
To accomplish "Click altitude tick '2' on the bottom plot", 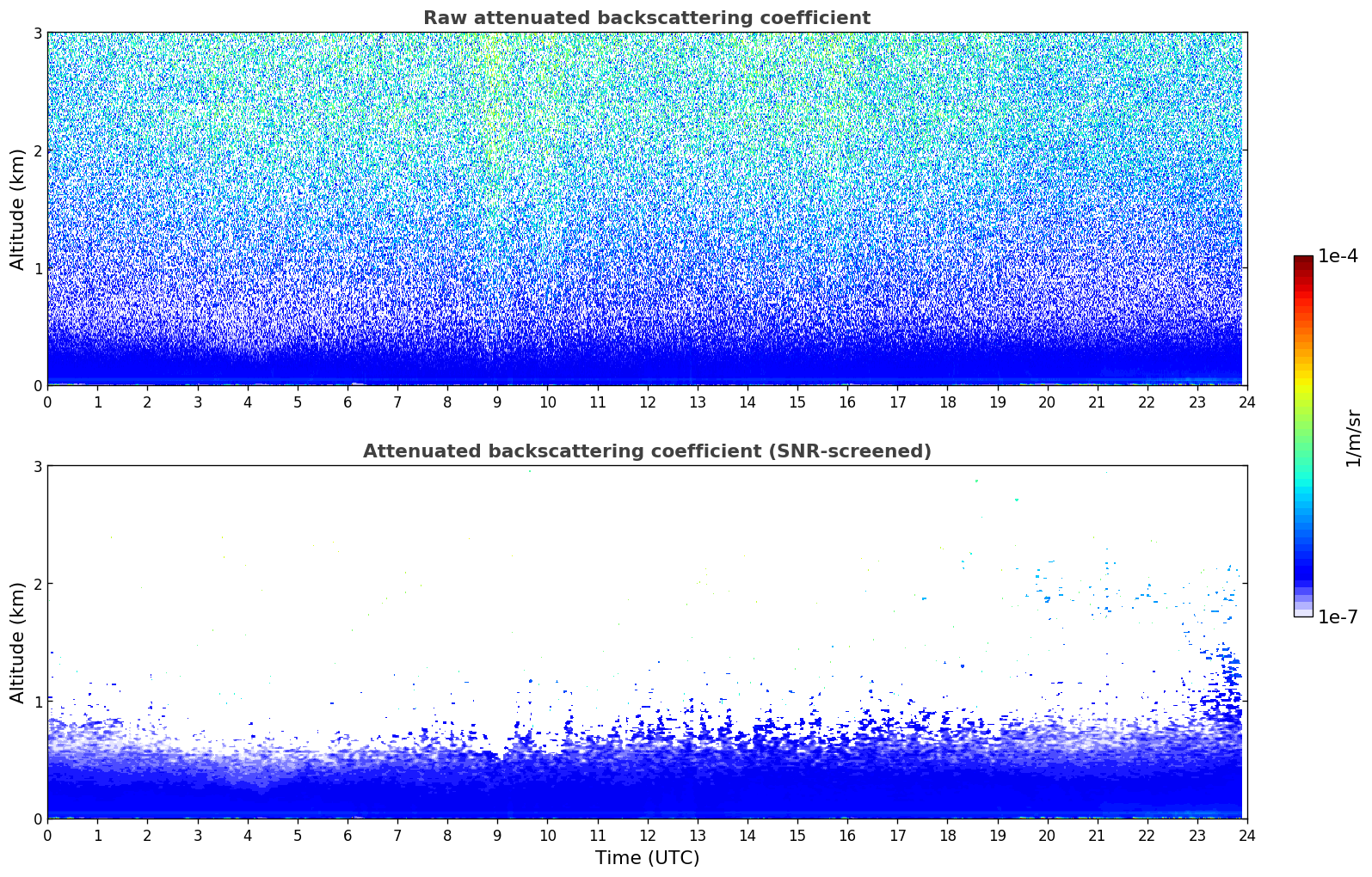I will [37, 584].
